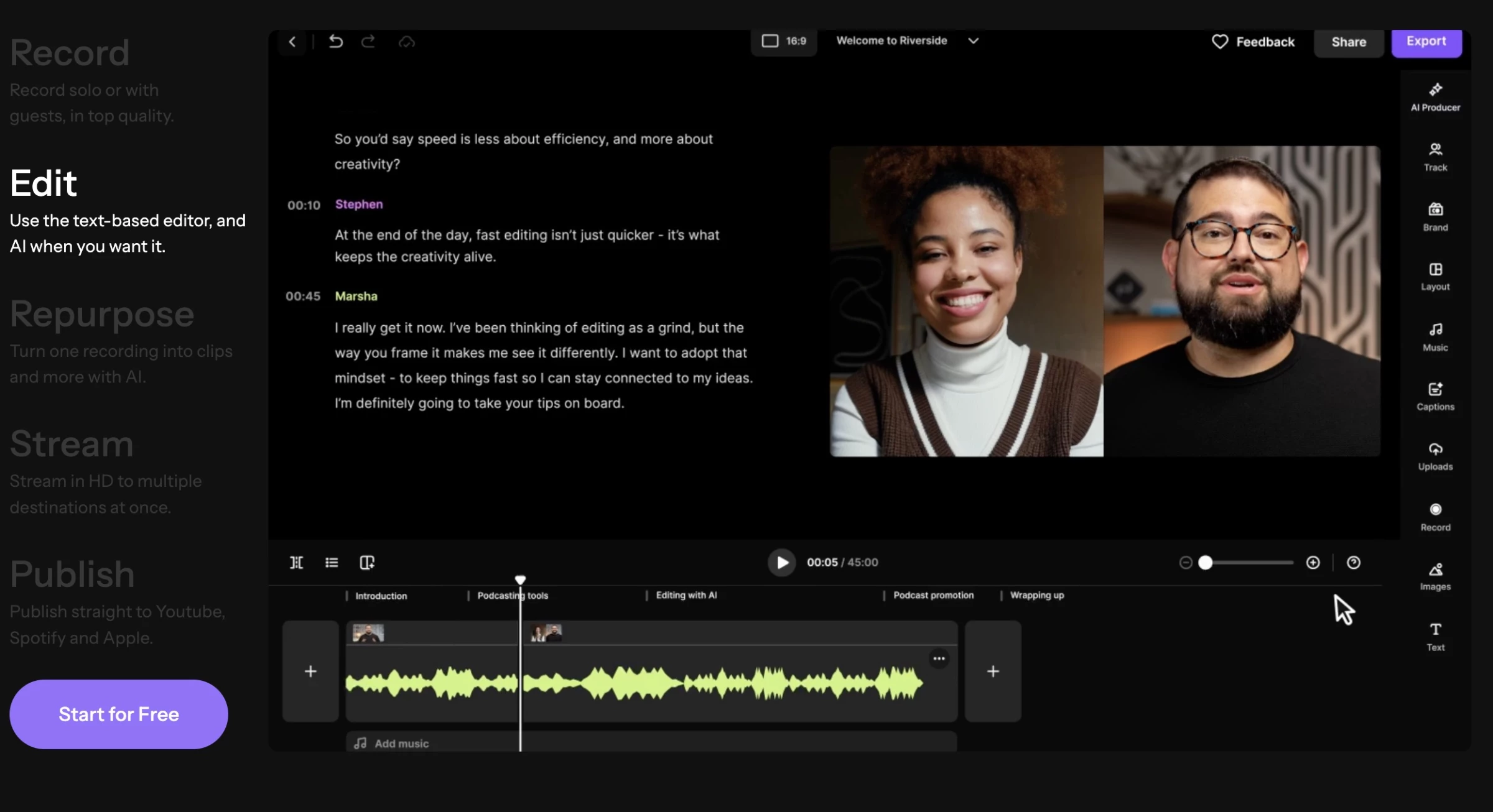
Task: Play the video
Action: [x=781, y=562]
